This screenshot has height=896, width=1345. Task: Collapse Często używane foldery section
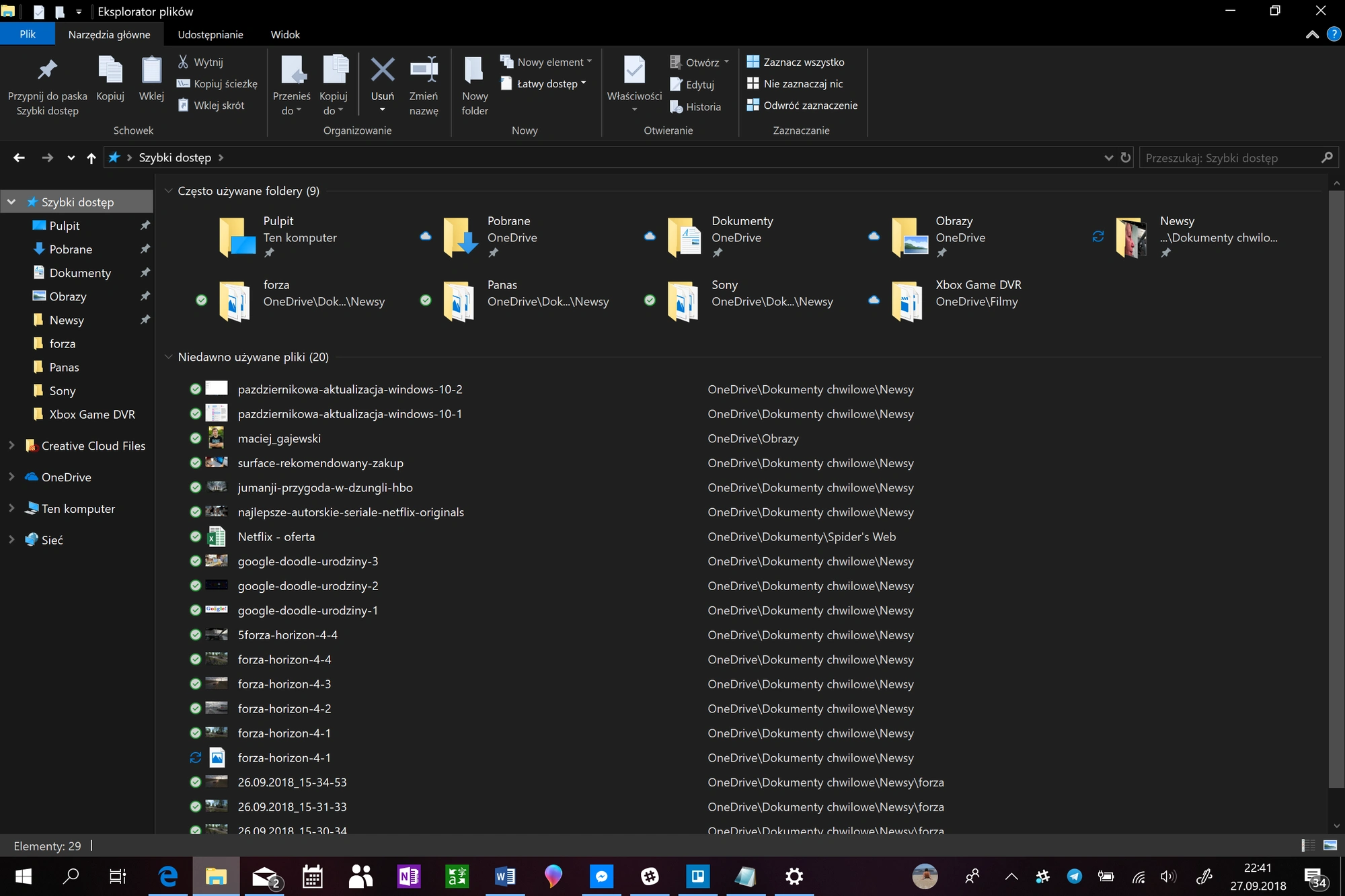[x=169, y=191]
